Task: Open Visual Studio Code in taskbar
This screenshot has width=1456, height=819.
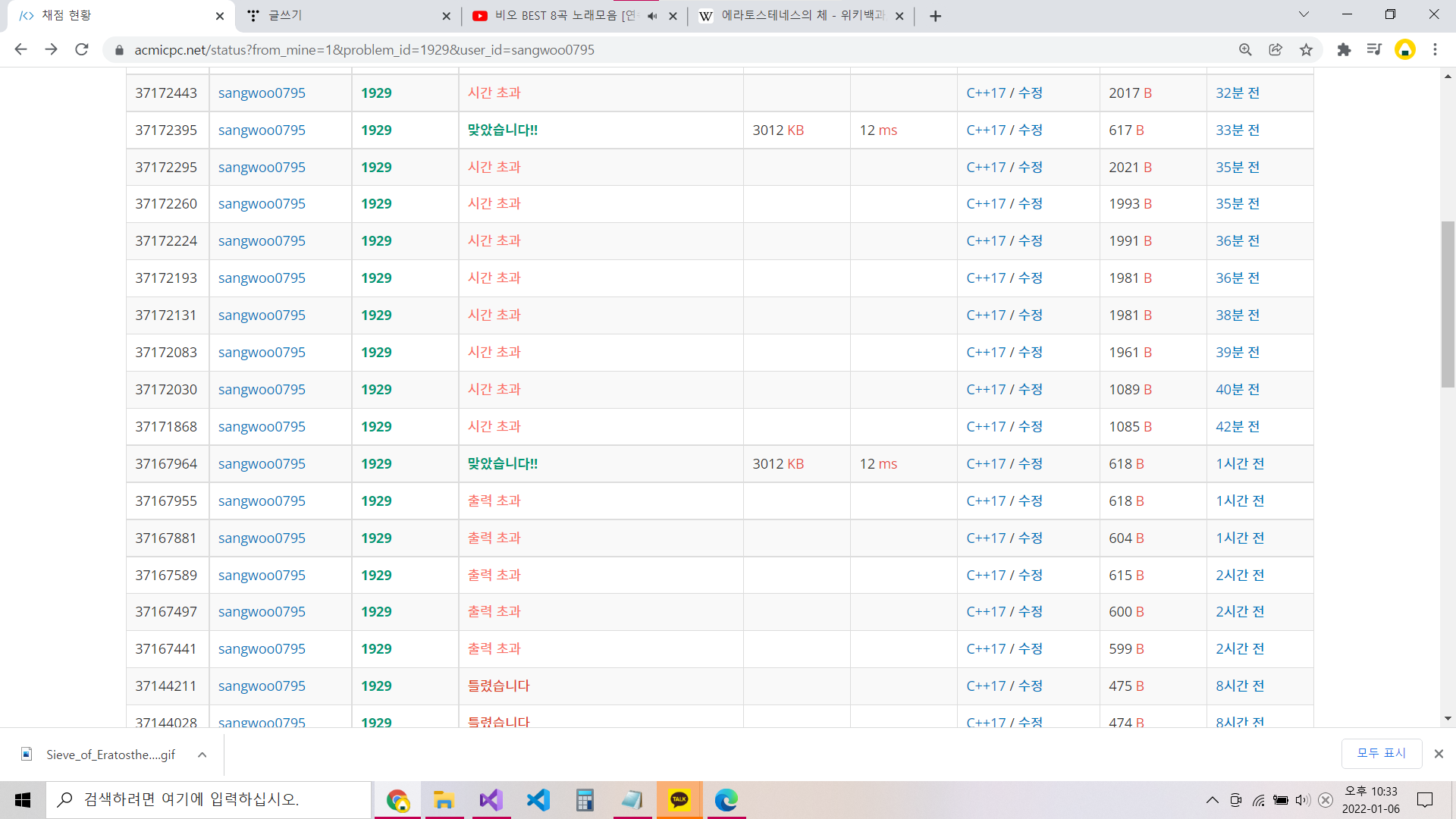Action: pyautogui.click(x=538, y=800)
